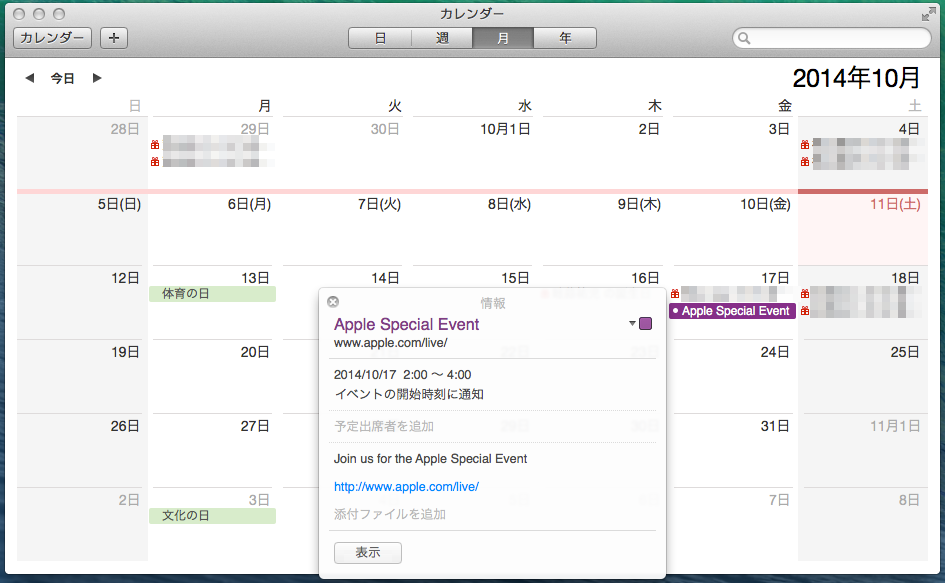Select the 10月1日 day cell
This screenshot has height=583, width=945.
tap(472, 153)
